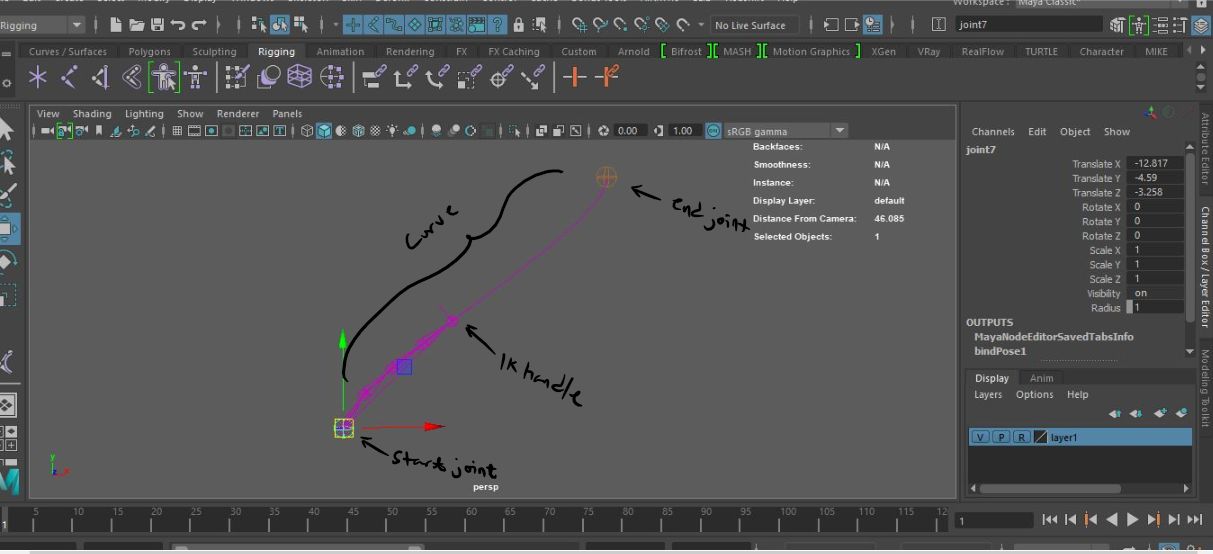Toggle playback P box of layer1
The image size is (1213, 554).
(x=1000, y=437)
